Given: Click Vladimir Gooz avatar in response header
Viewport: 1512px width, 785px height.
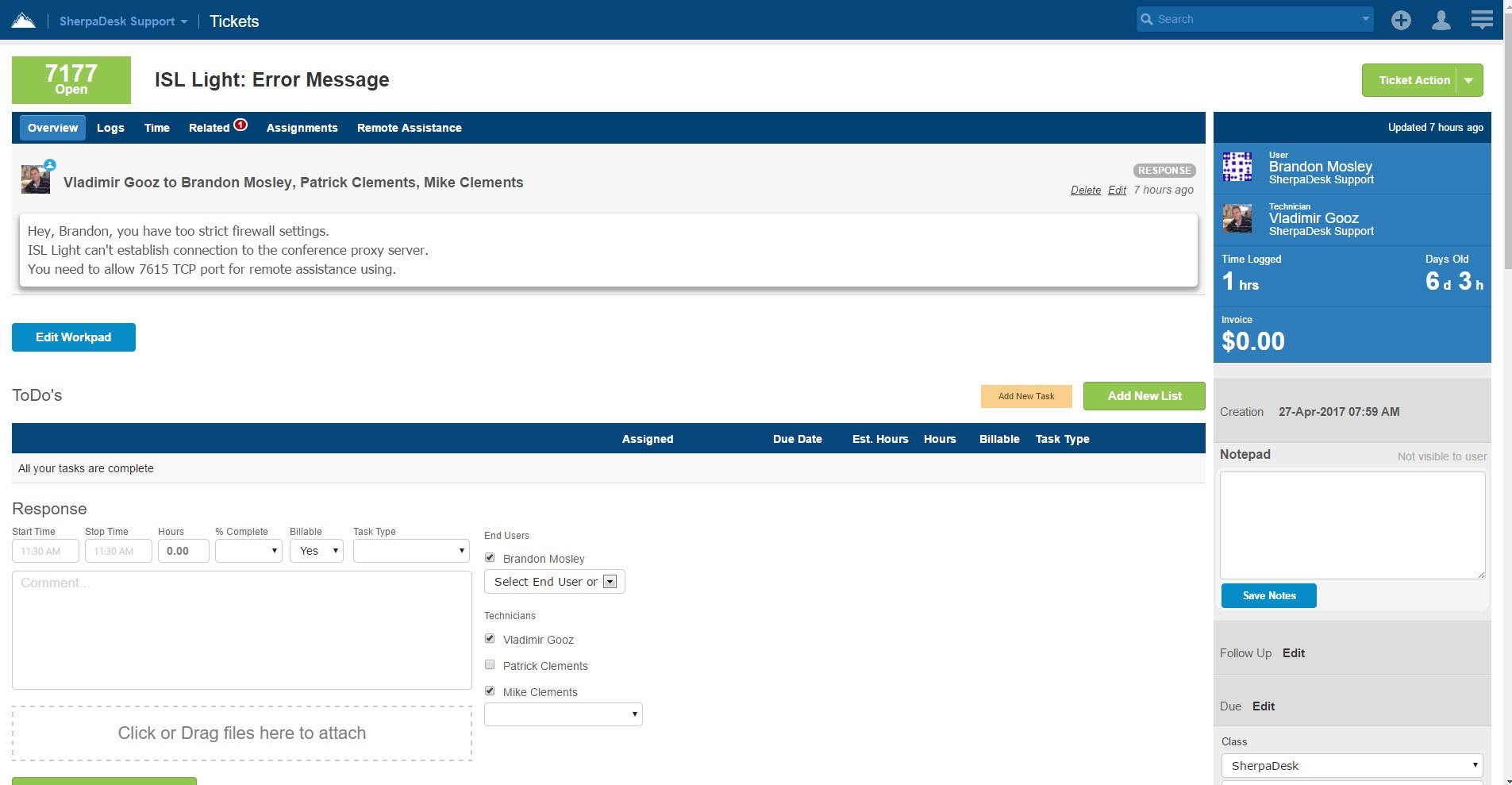Looking at the screenshot, I should [36, 179].
